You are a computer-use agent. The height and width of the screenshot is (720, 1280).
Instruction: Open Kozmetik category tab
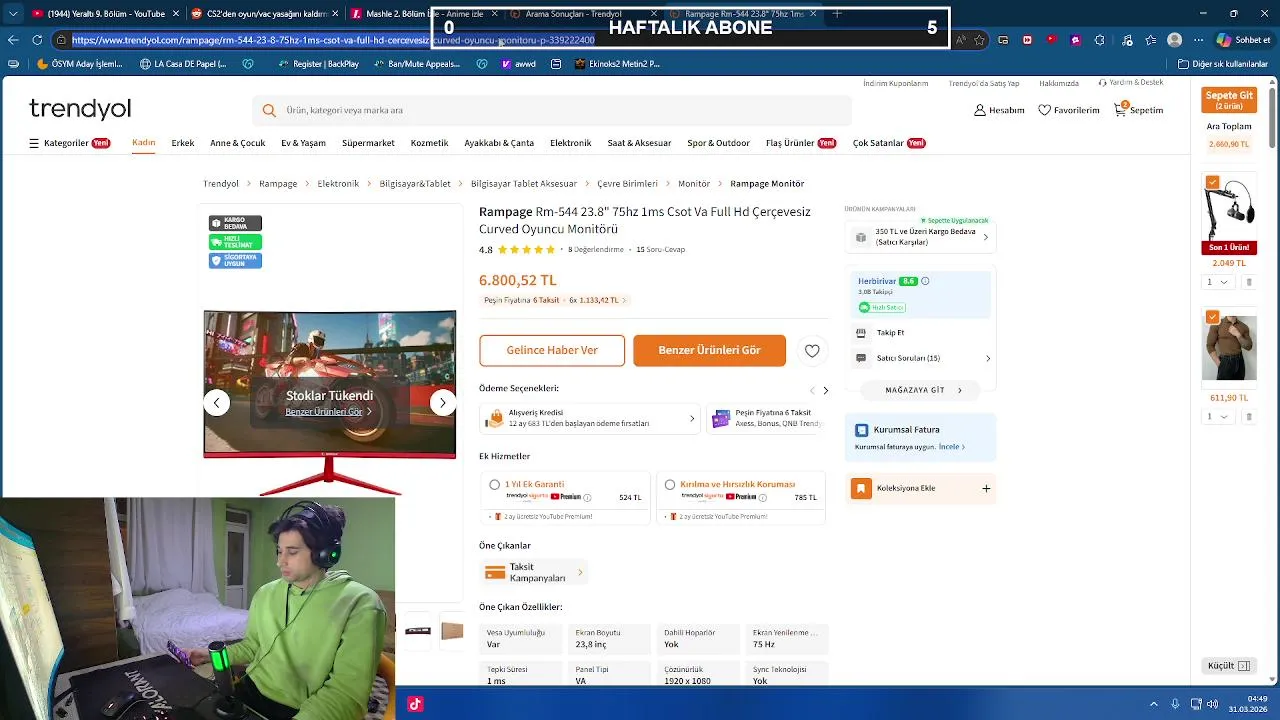pos(429,143)
